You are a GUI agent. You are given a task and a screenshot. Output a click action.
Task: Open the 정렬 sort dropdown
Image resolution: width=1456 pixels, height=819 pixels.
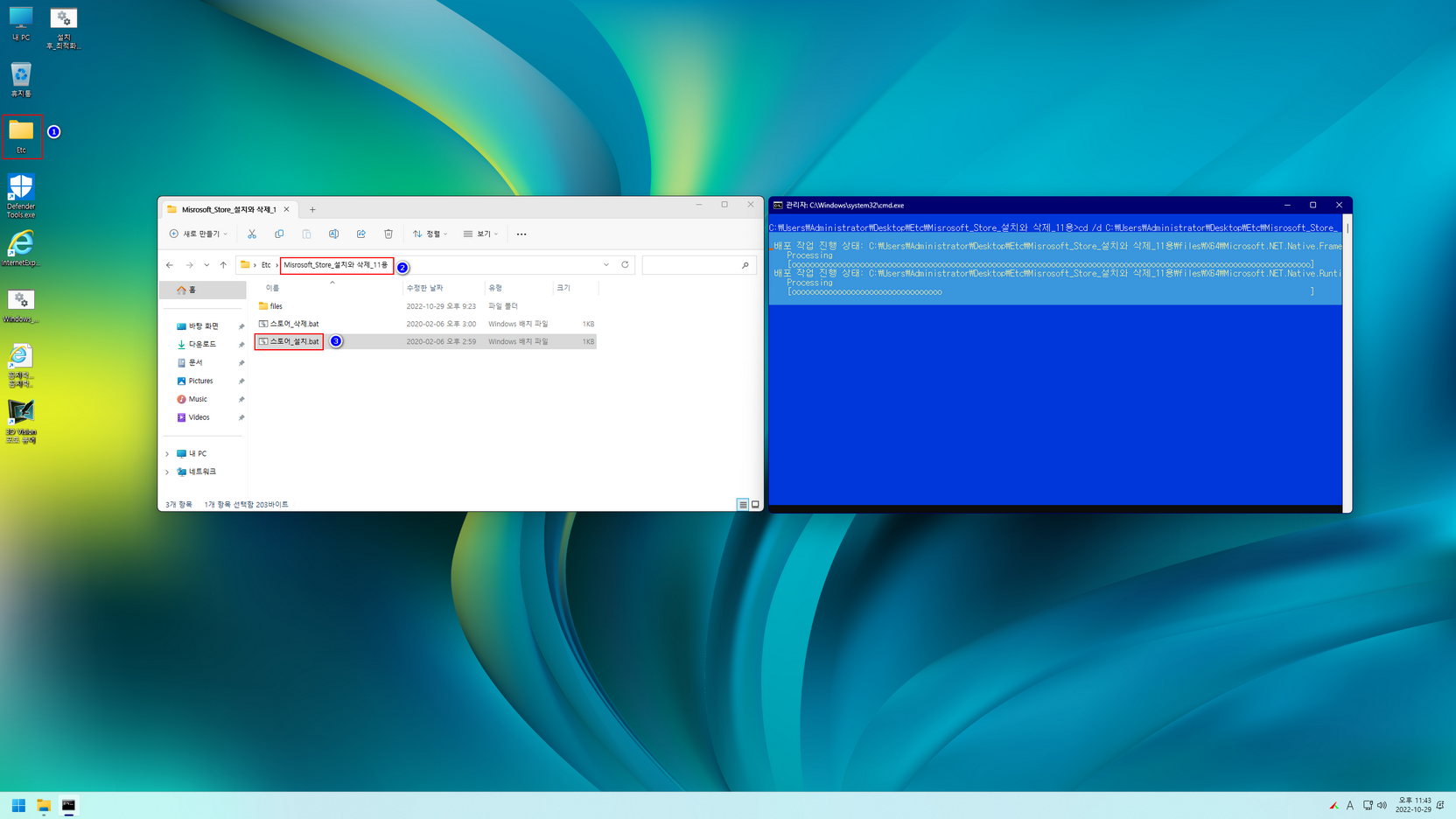tap(430, 234)
